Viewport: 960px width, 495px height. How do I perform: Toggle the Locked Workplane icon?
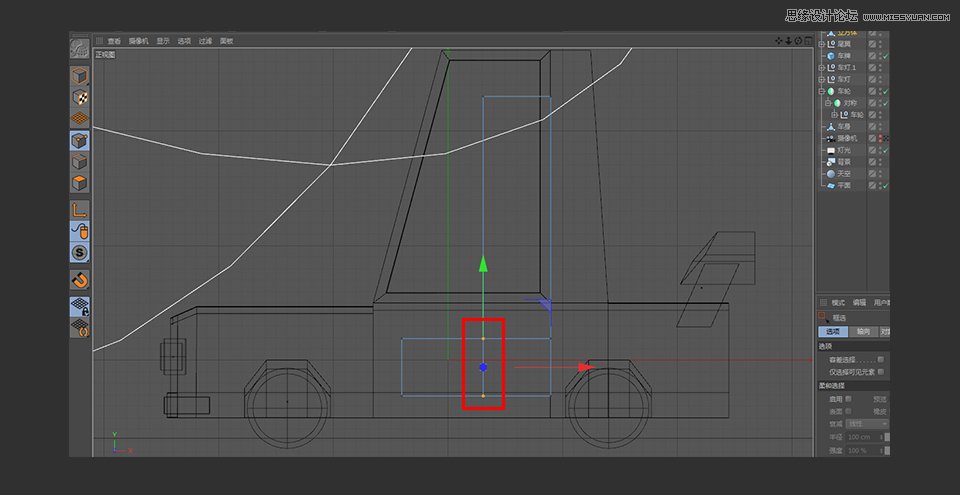coord(80,306)
